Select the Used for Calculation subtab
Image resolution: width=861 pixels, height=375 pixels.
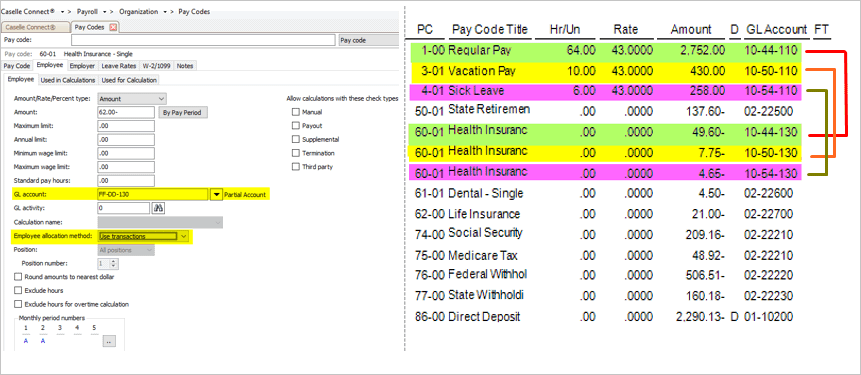point(129,80)
